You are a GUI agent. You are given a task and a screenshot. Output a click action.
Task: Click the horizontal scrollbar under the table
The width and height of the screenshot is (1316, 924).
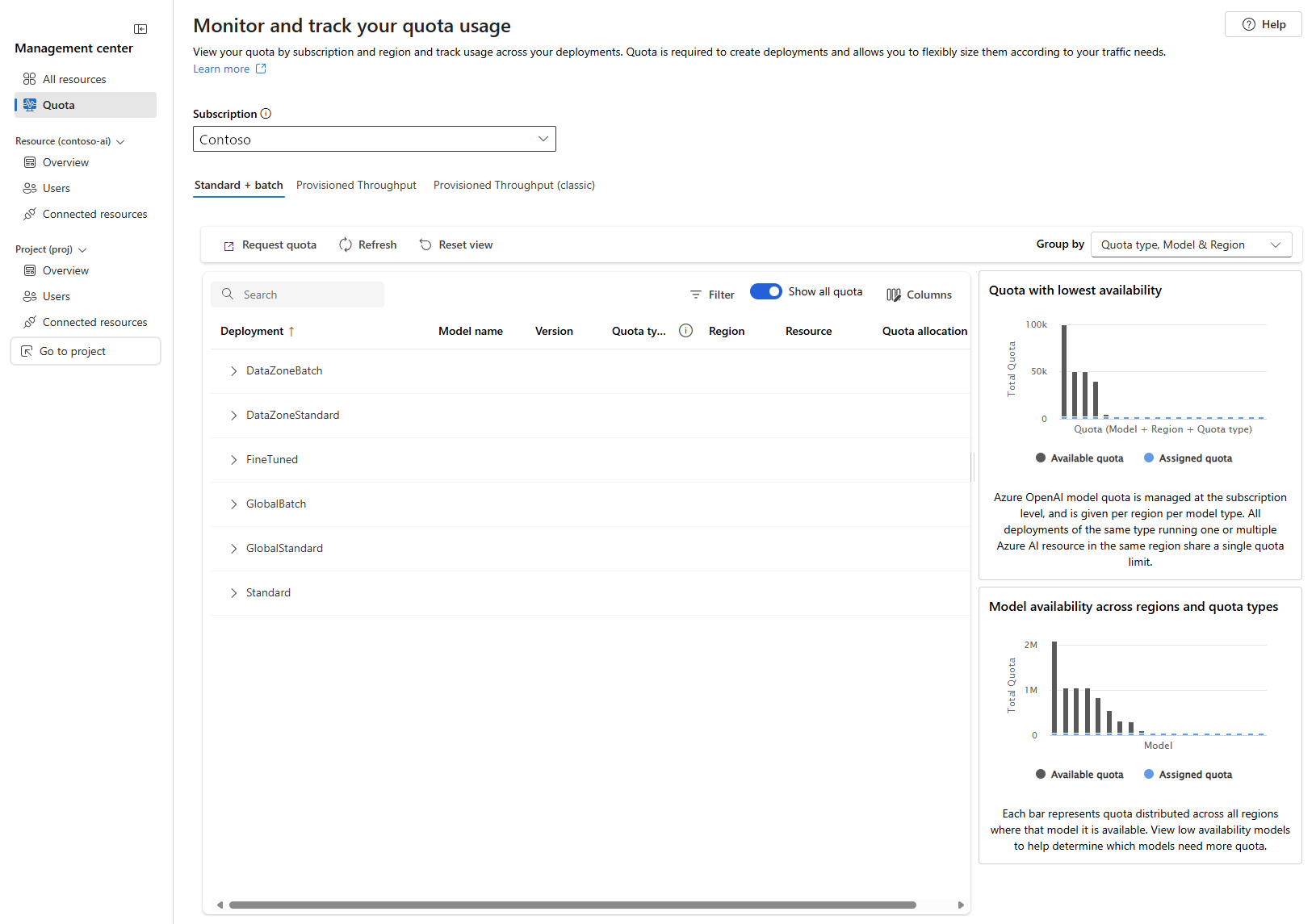pyautogui.click(x=572, y=905)
